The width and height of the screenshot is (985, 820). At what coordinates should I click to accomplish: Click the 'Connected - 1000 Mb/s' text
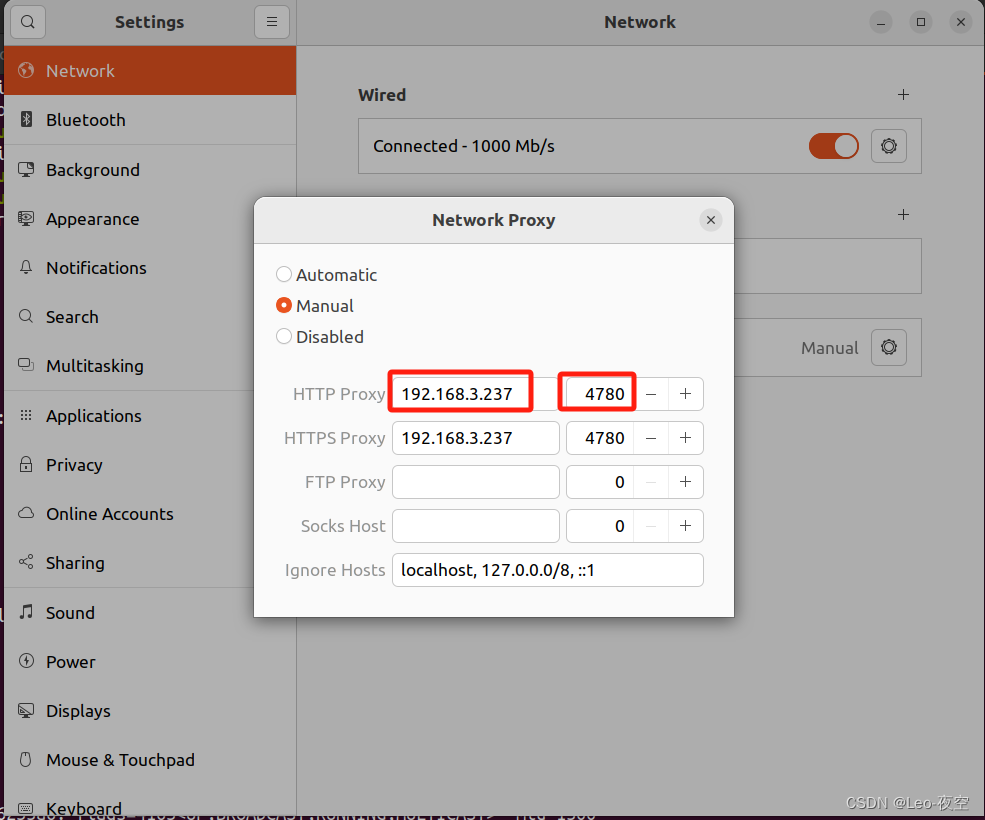click(464, 146)
